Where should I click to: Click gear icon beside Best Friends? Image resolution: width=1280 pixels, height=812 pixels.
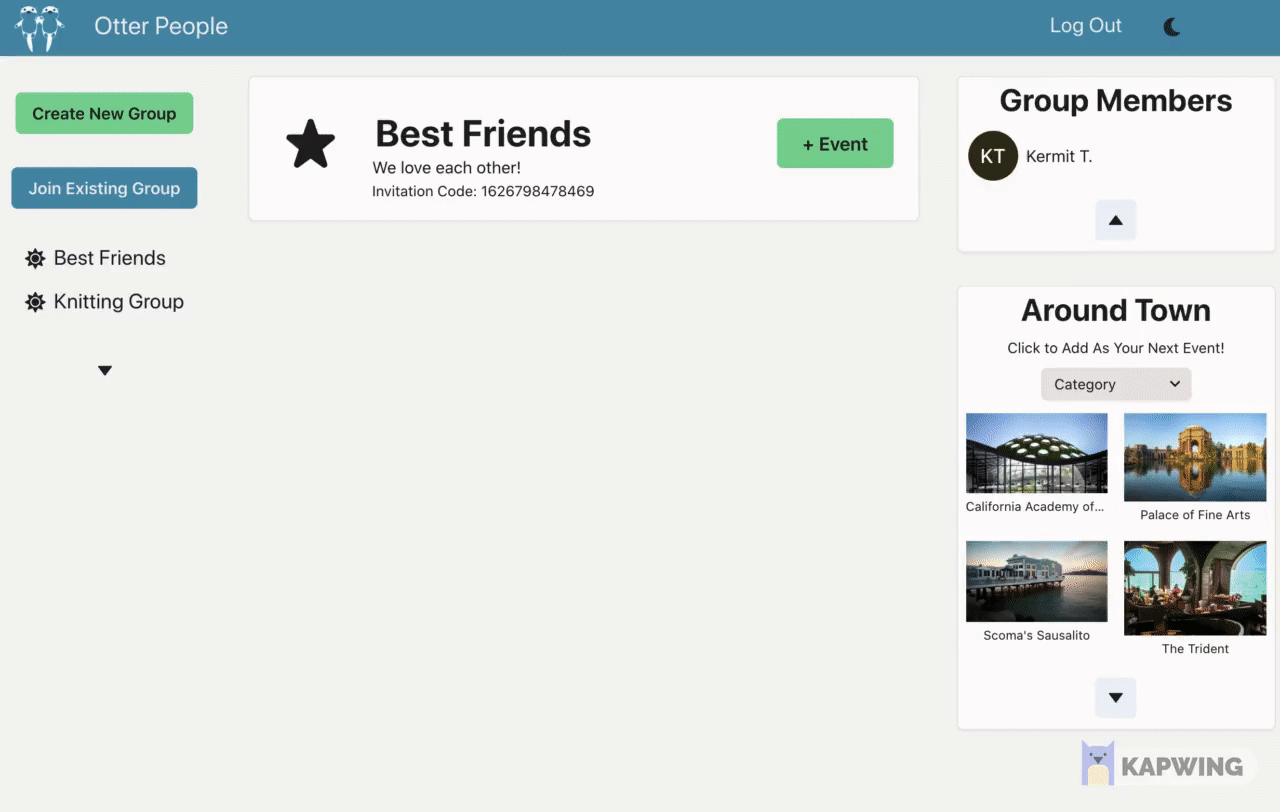(x=35, y=259)
